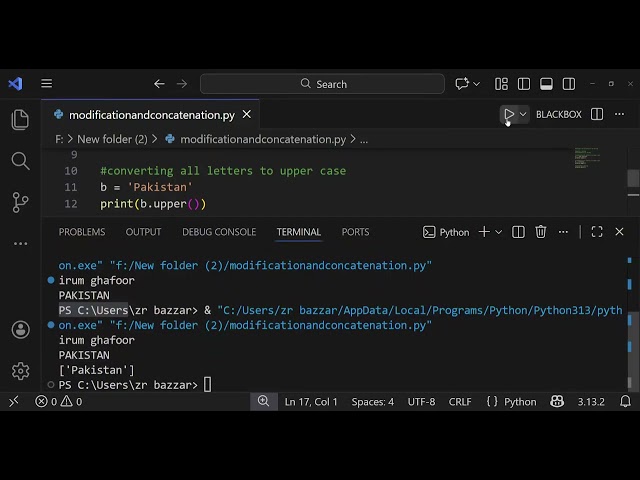Open the Customize Layout icon
The width and height of the screenshot is (640, 480).
(501, 84)
